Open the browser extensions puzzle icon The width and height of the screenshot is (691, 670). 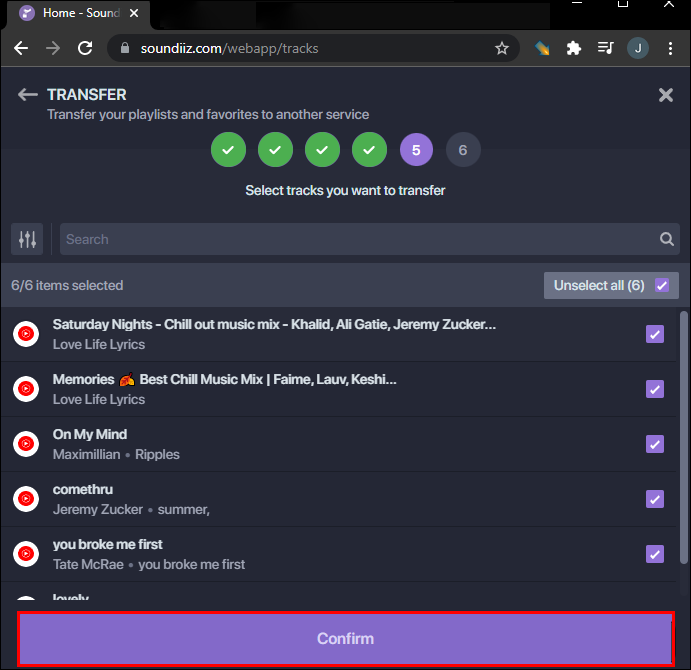pyautogui.click(x=573, y=48)
